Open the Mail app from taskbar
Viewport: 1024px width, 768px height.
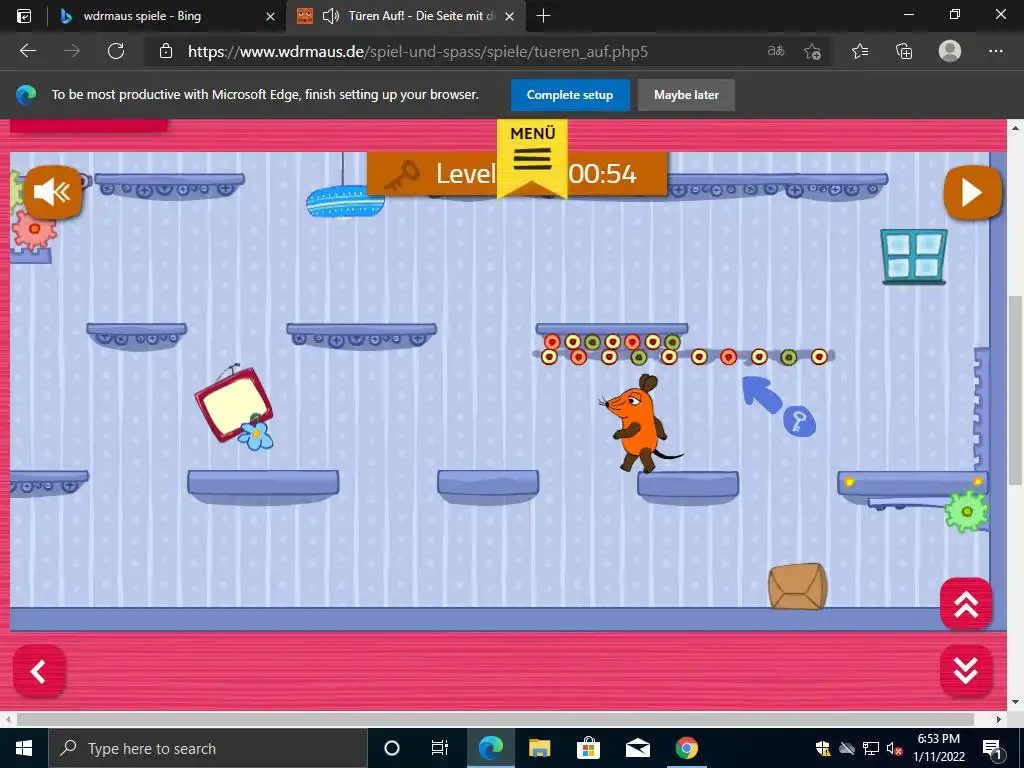[x=637, y=748]
